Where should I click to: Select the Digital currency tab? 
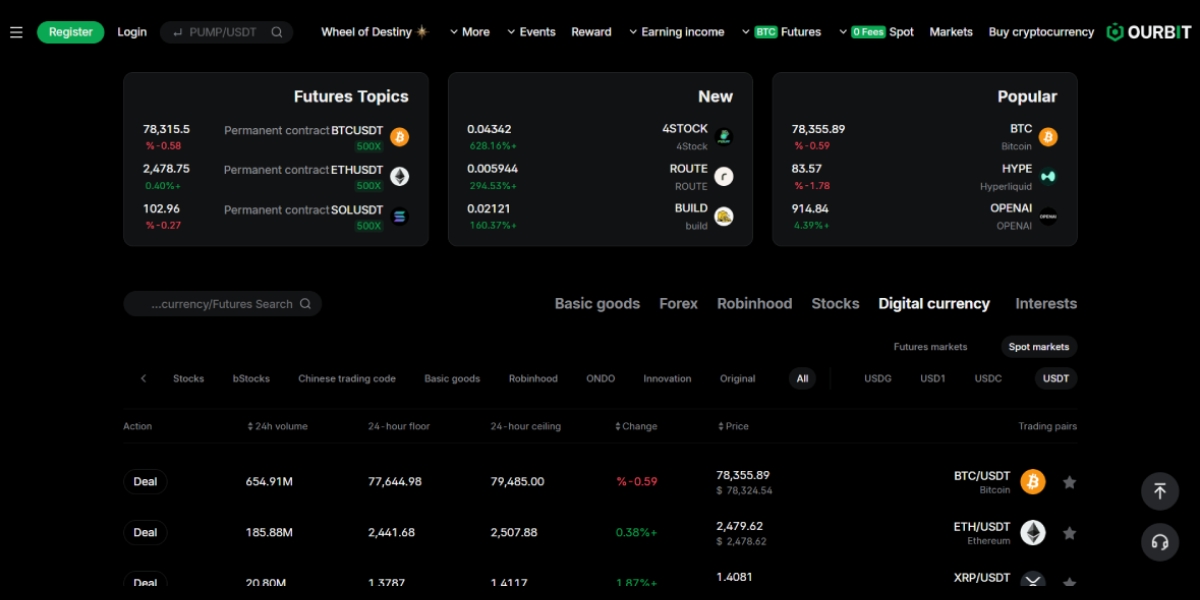934,304
